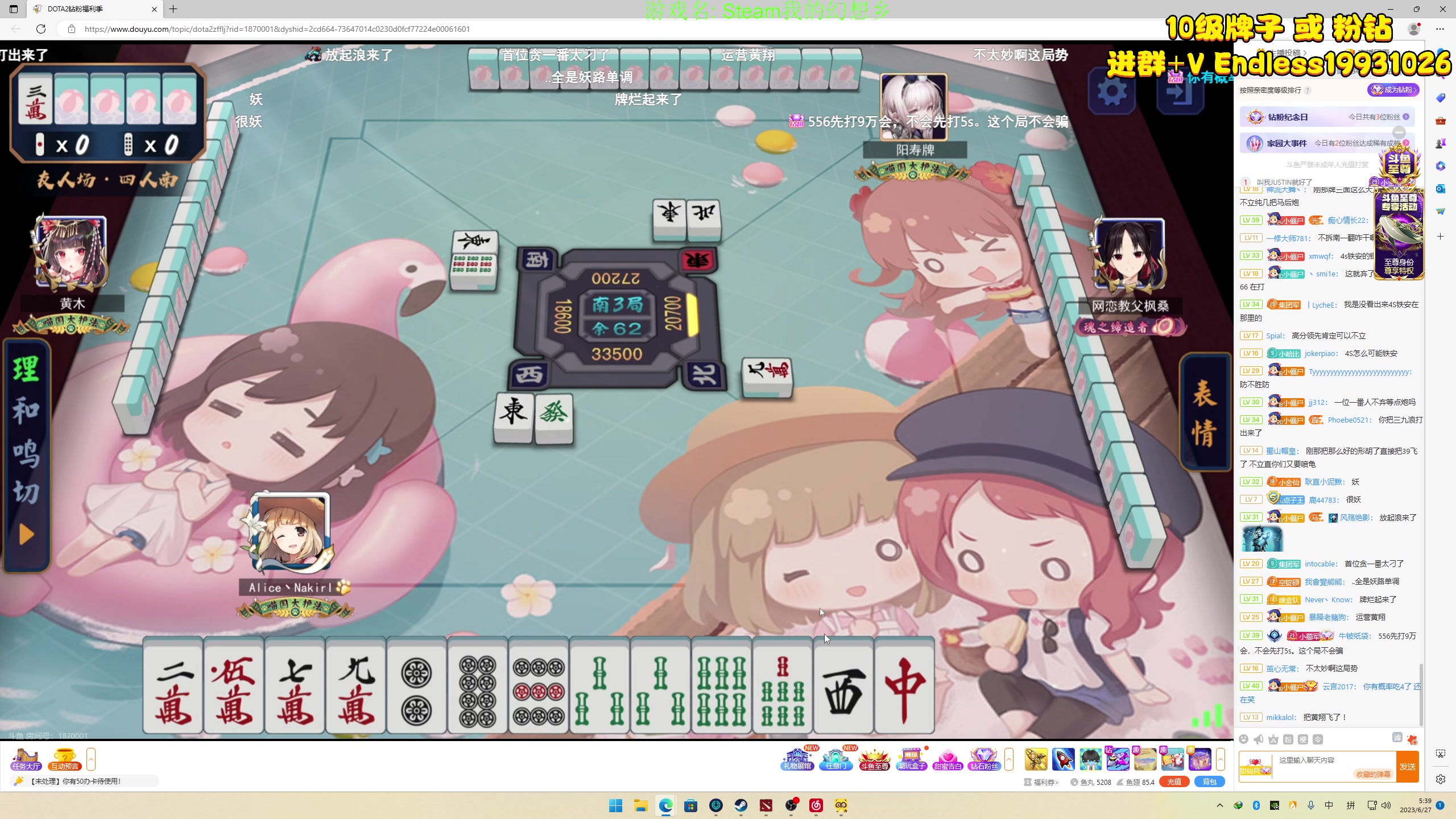Open the 背包 backpack button
This screenshot has width=1456, height=819.
[1209, 781]
